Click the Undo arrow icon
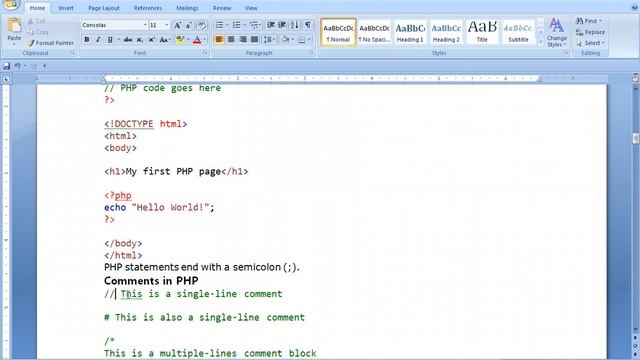This screenshot has height=360, width=640. tap(17, 66)
